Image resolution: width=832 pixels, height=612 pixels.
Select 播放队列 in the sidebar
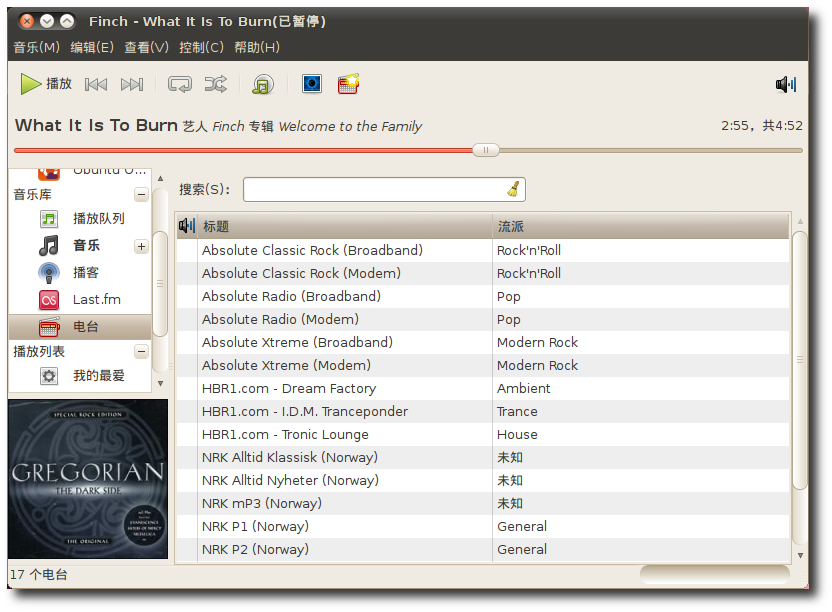coord(80,219)
